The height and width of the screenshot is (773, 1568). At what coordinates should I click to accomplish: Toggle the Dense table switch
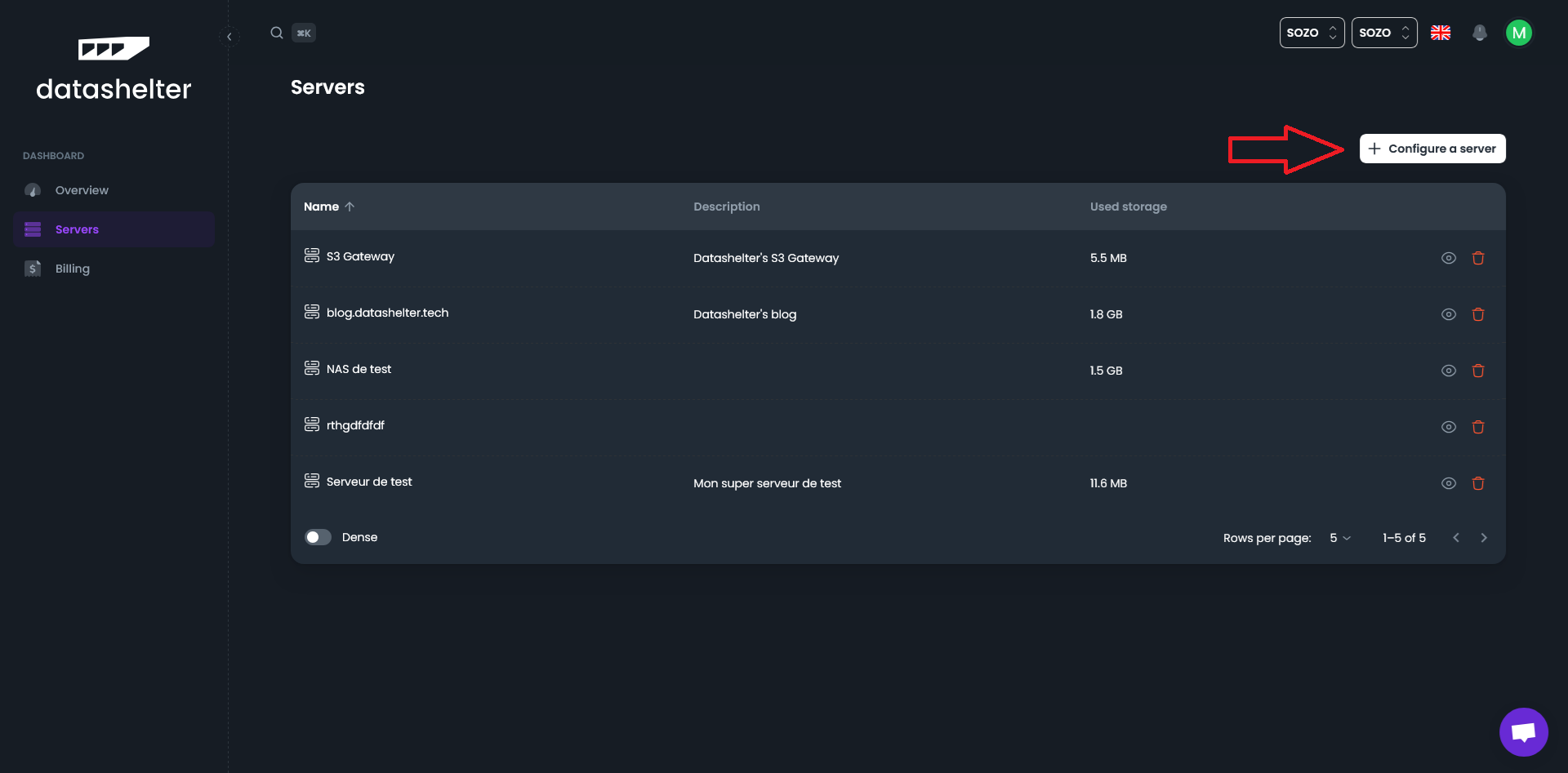[x=318, y=537]
